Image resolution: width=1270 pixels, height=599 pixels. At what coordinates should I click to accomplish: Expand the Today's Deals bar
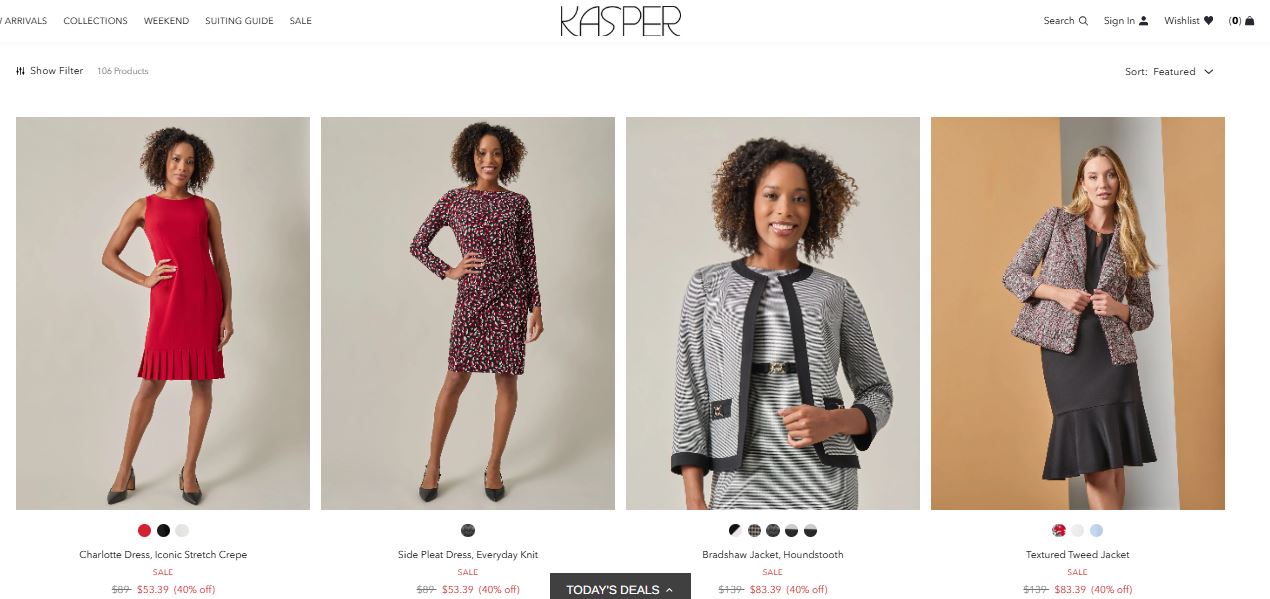[x=620, y=588]
